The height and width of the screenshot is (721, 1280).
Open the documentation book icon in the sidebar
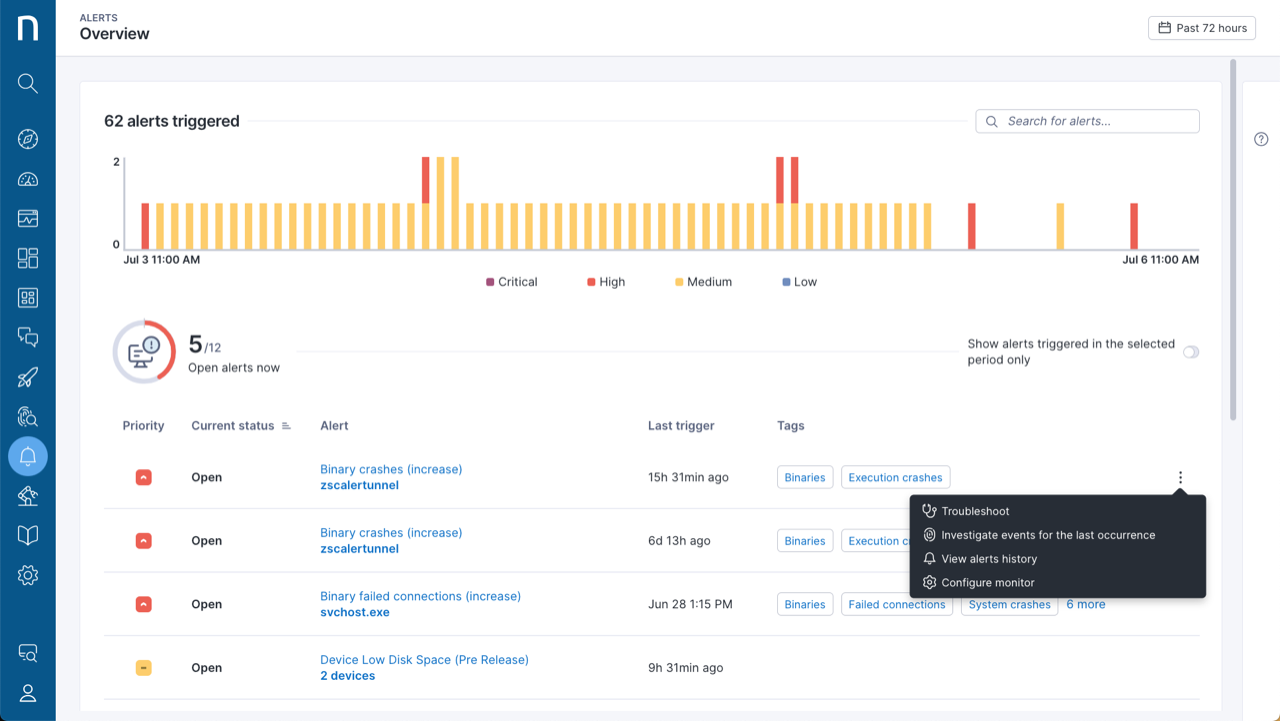click(x=27, y=535)
